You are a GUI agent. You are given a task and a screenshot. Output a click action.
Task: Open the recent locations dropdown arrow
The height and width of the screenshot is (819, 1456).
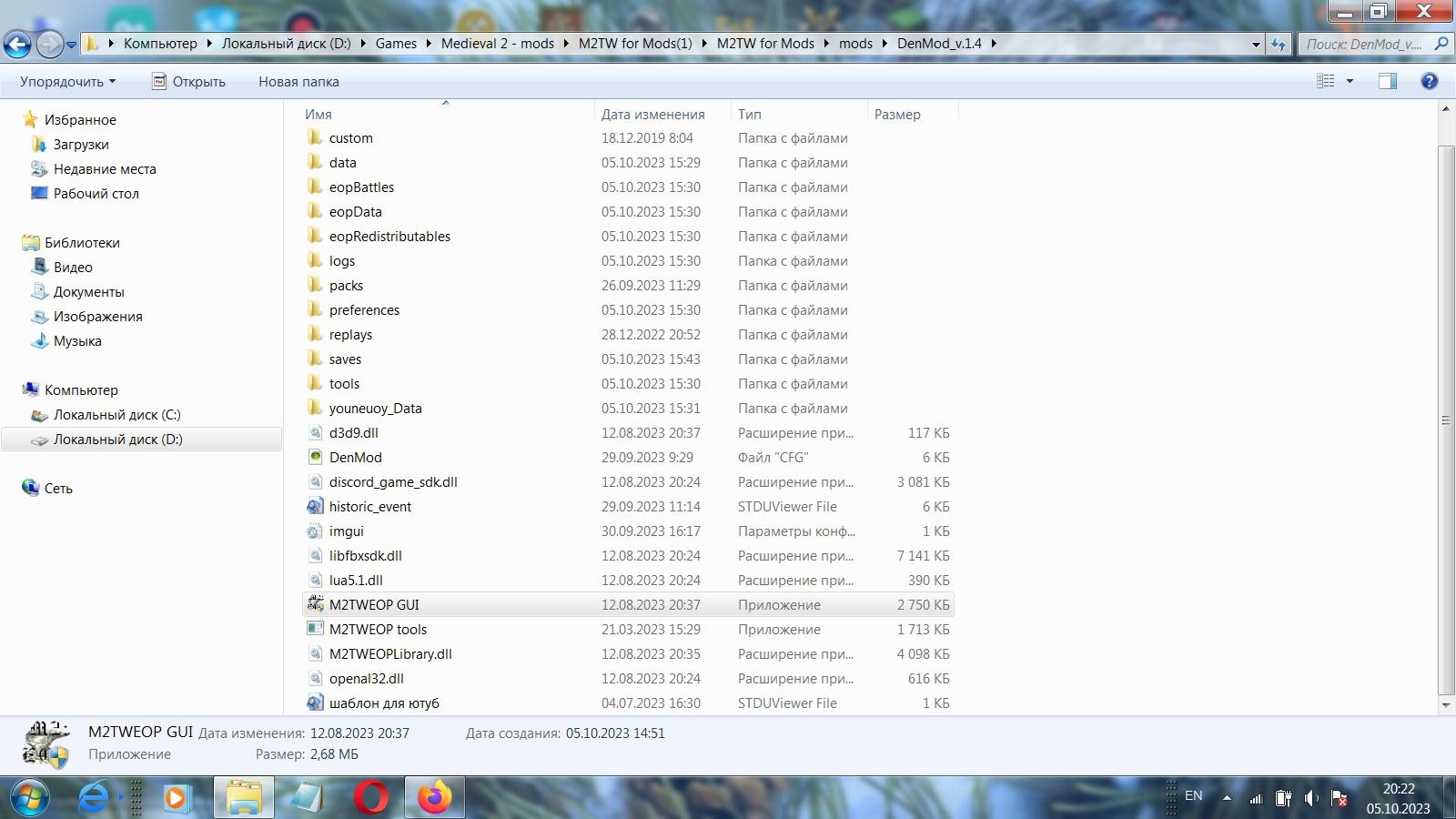coord(71,44)
